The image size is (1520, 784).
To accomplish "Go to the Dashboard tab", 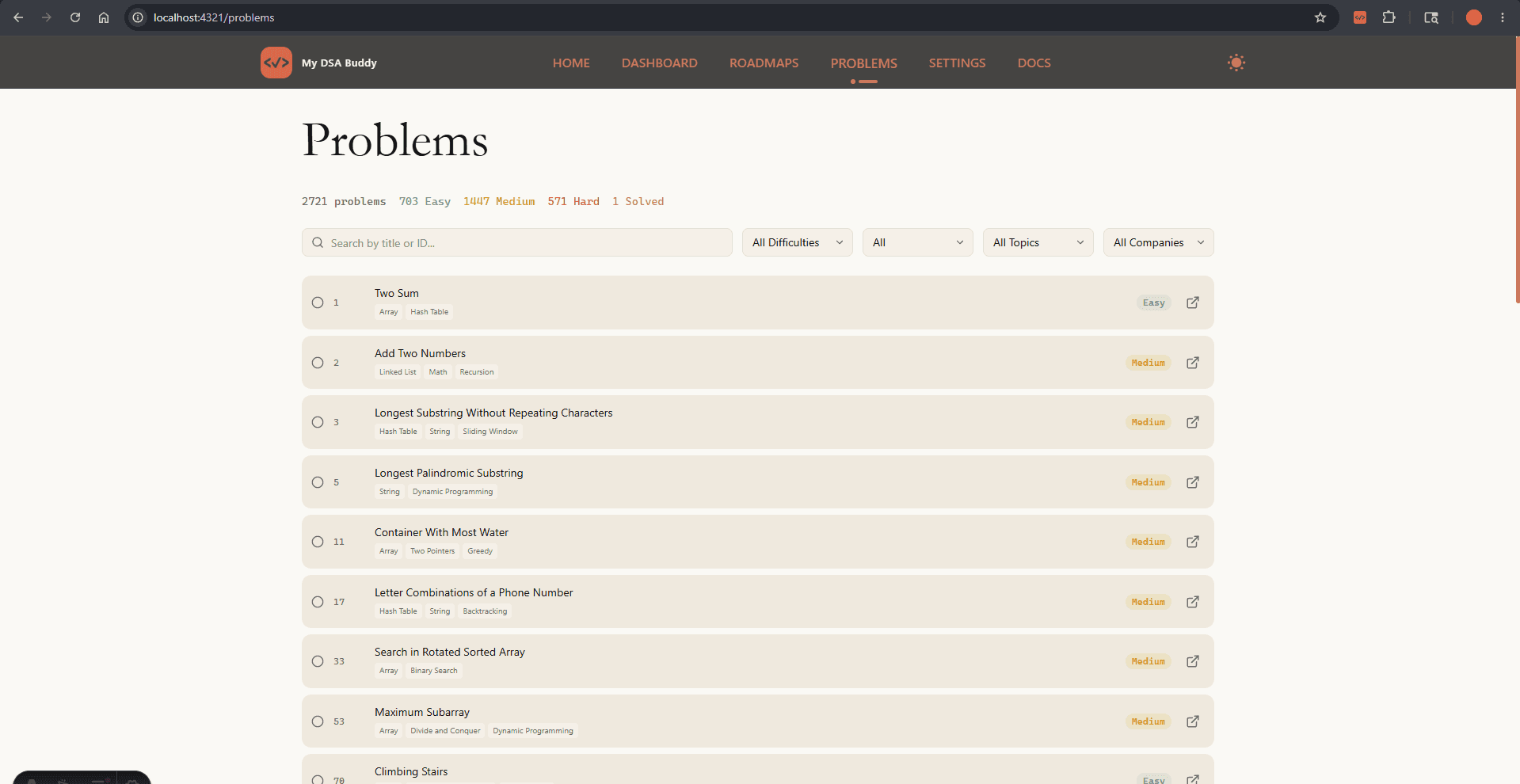I will (x=659, y=63).
